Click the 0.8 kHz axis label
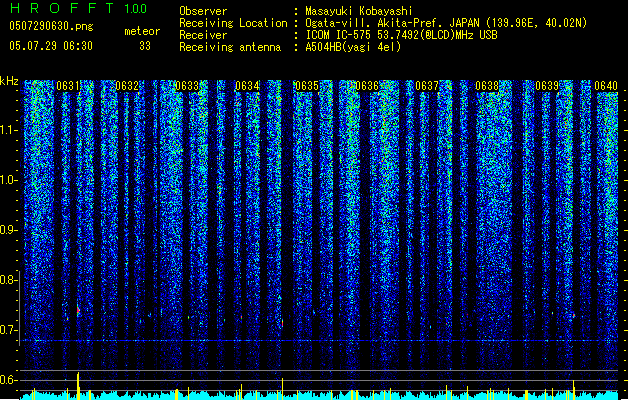 coord(8,280)
